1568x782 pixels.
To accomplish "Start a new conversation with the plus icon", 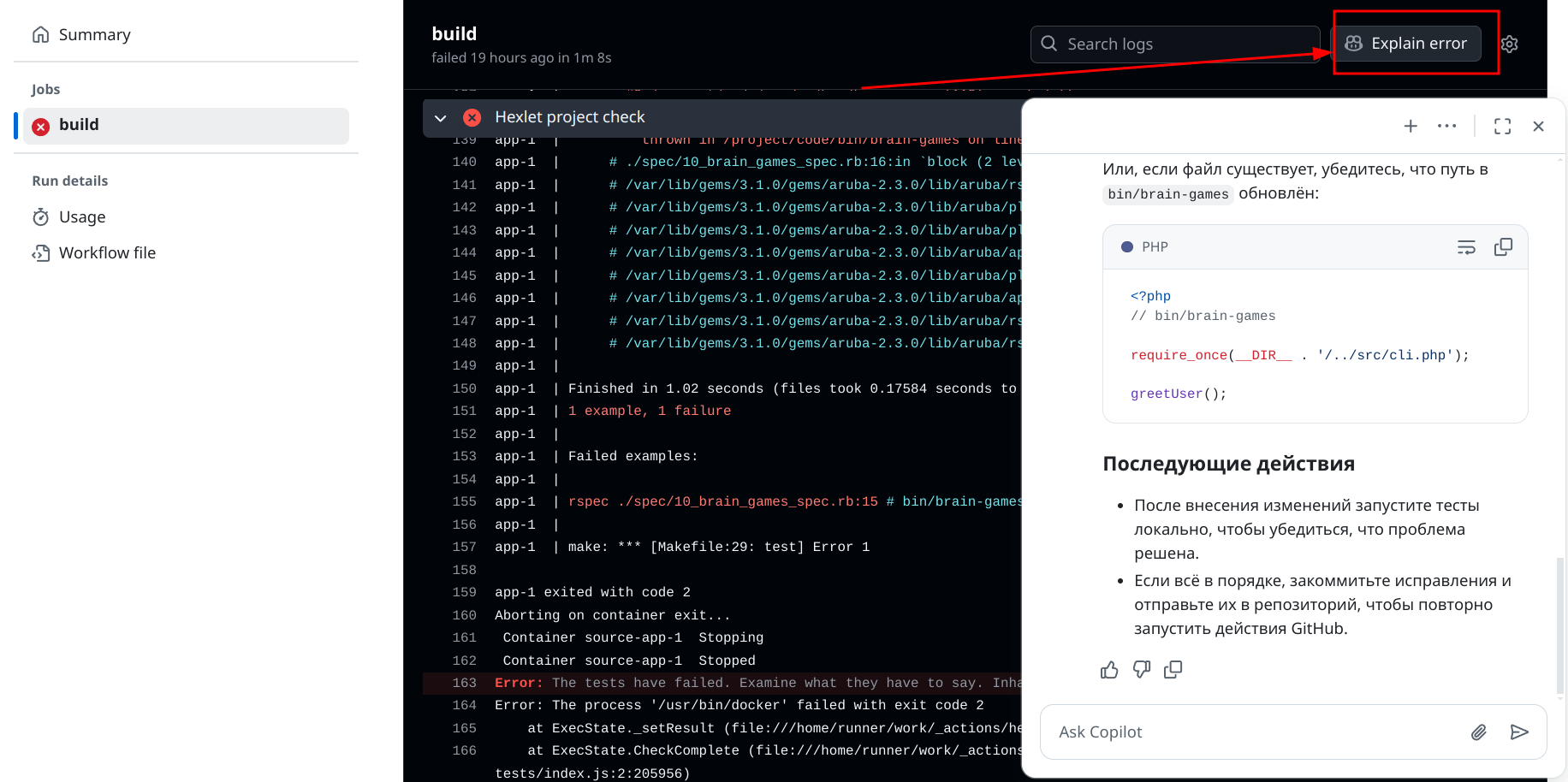I will pyautogui.click(x=1411, y=126).
